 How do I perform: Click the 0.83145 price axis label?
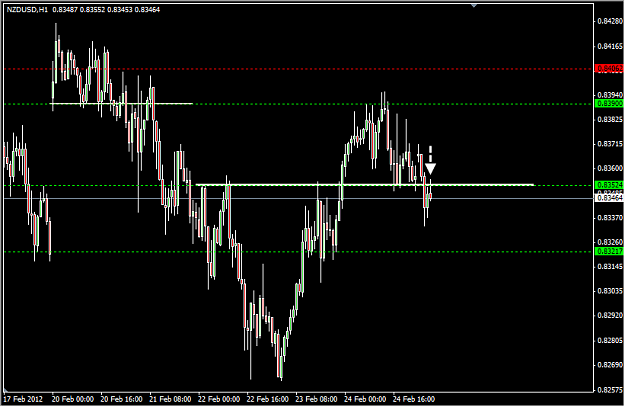(x=610, y=266)
